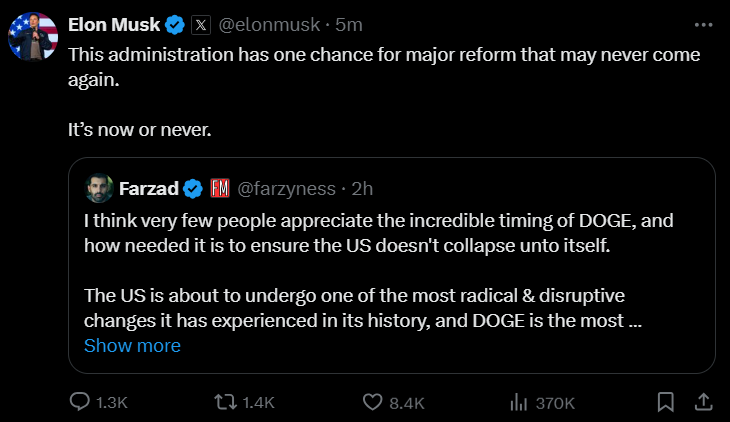Image resolution: width=730 pixels, height=422 pixels.
Task: Expand quoted tweet with Show more
Action: tap(132, 345)
